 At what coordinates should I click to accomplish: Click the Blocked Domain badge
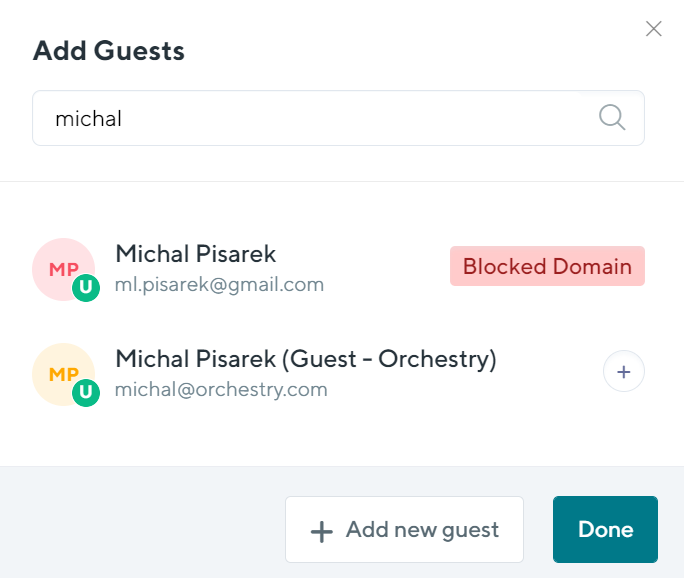[x=547, y=266]
